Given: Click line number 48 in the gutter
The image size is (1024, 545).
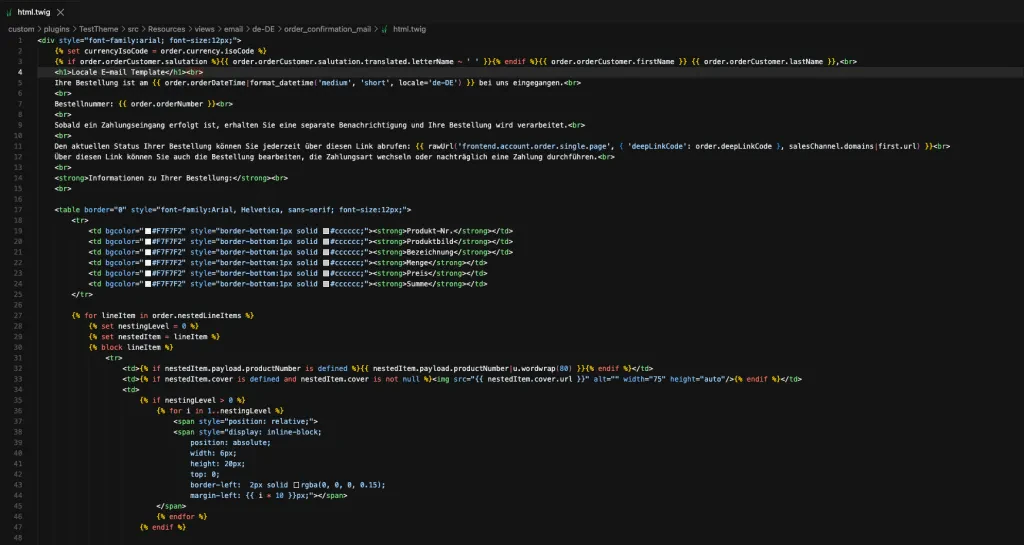Looking at the screenshot, I should point(18,538).
